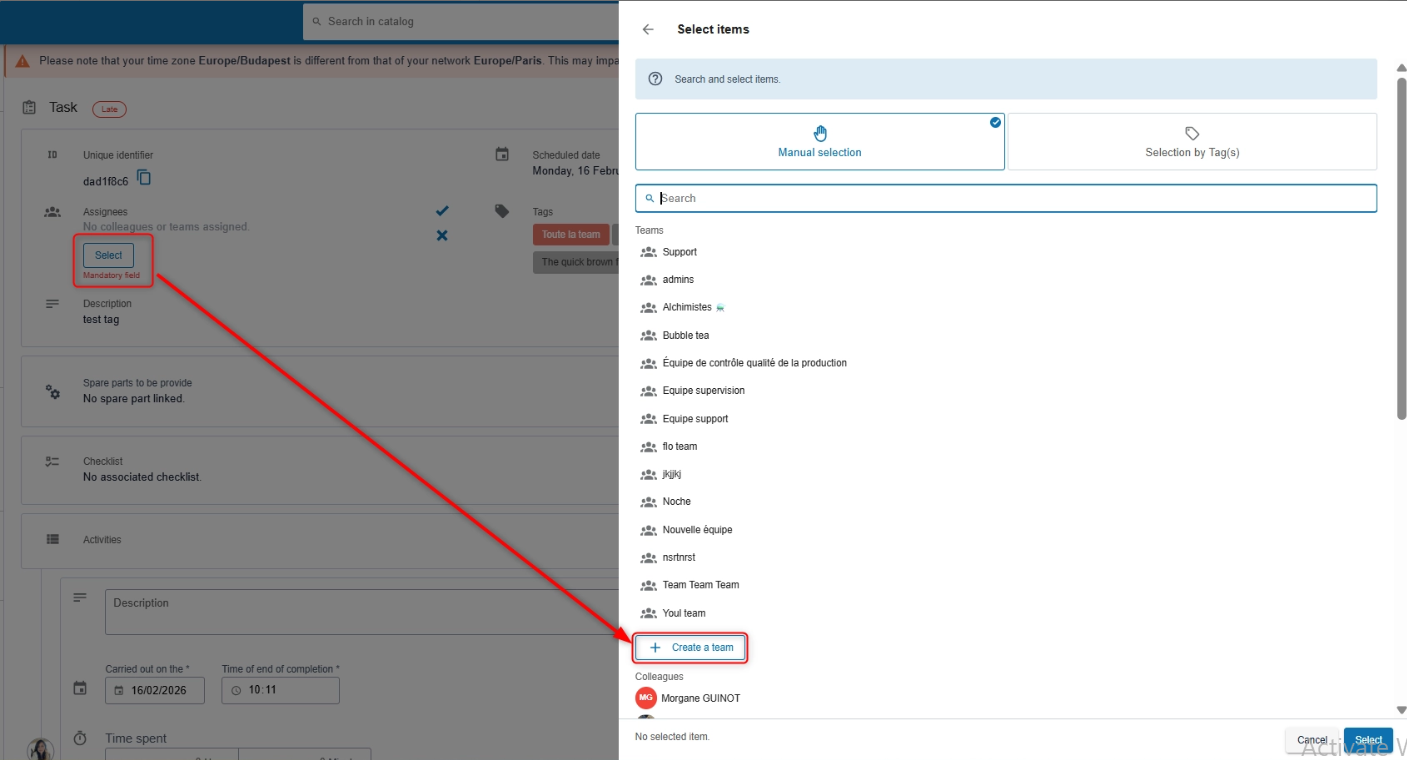1407x760 pixels.
Task: Click the team icon beside Bubble tea
Action: pos(648,336)
